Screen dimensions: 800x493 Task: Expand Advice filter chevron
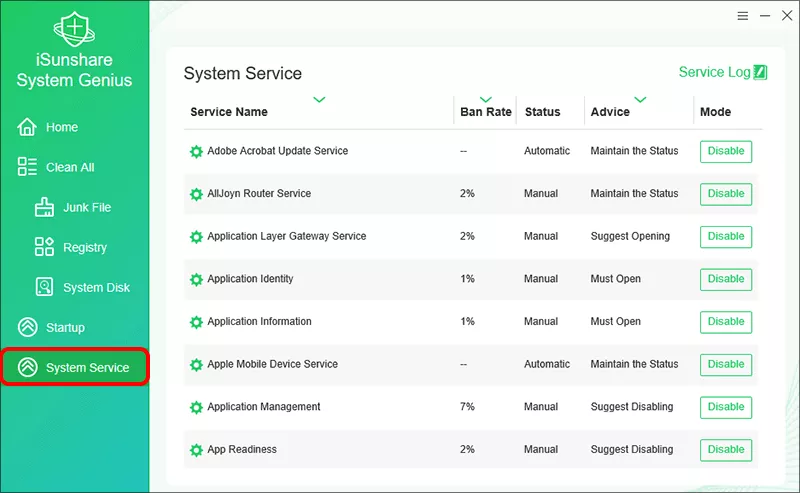pos(640,100)
